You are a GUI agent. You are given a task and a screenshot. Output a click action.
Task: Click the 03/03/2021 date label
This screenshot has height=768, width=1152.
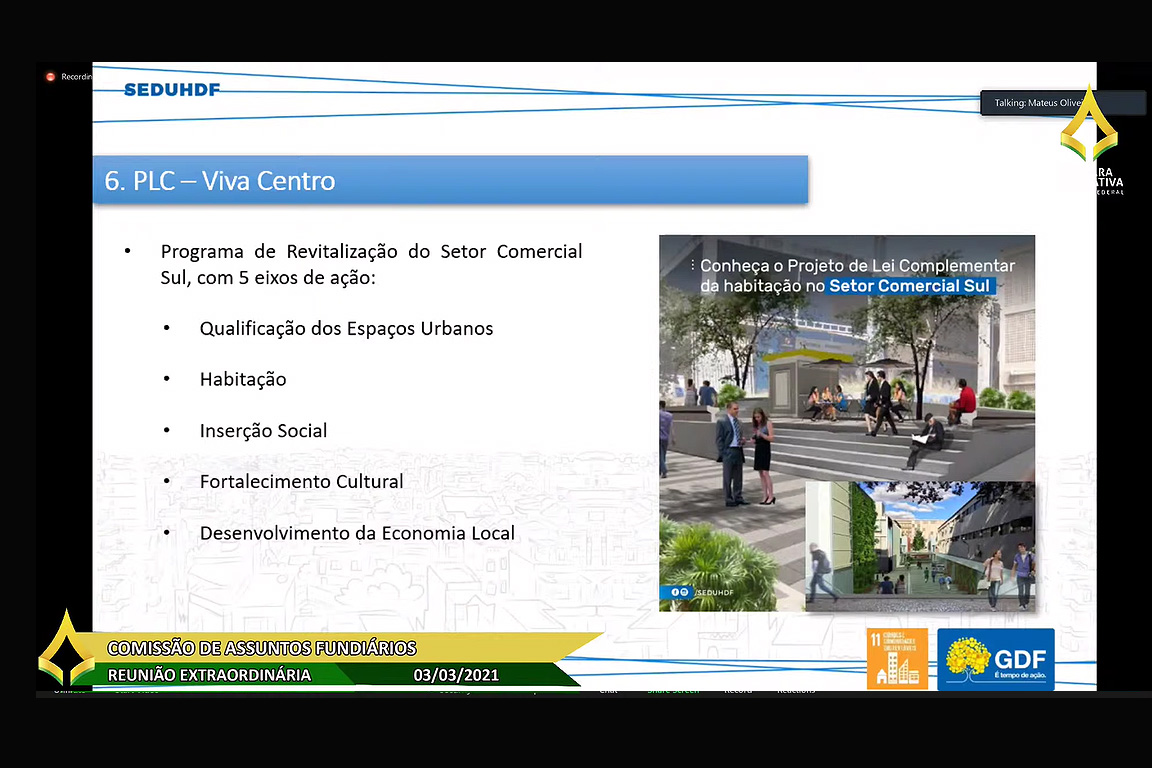pyautogui.click(x=456, y=675)
